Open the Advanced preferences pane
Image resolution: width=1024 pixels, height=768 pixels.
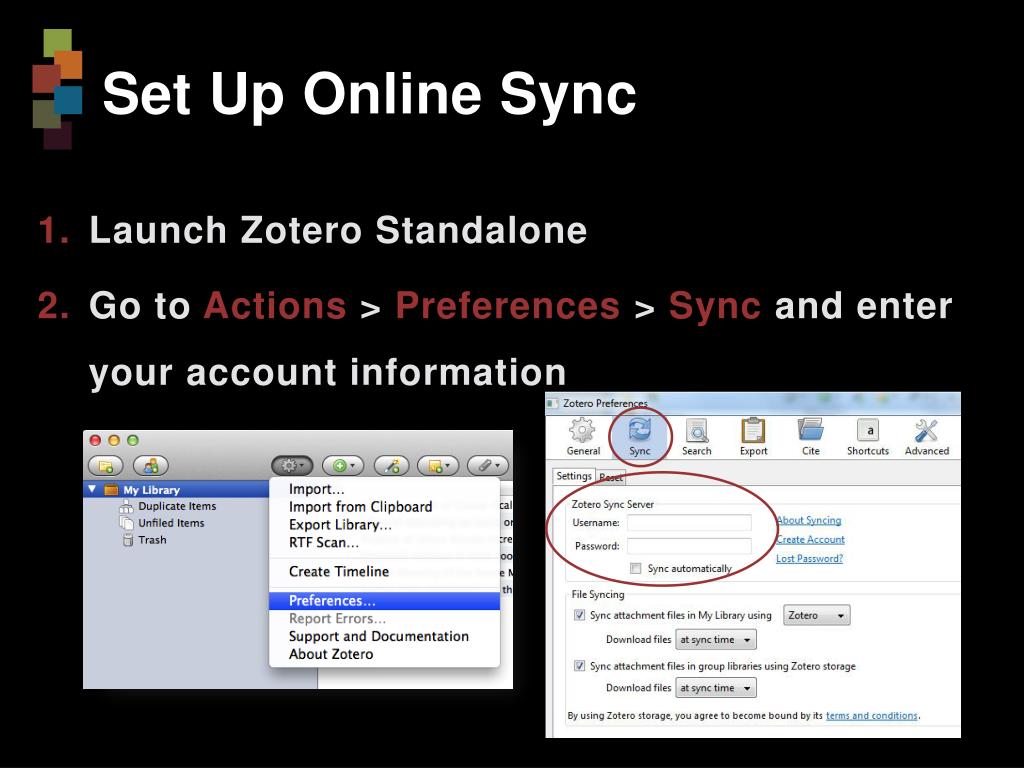tap(926, 437)
